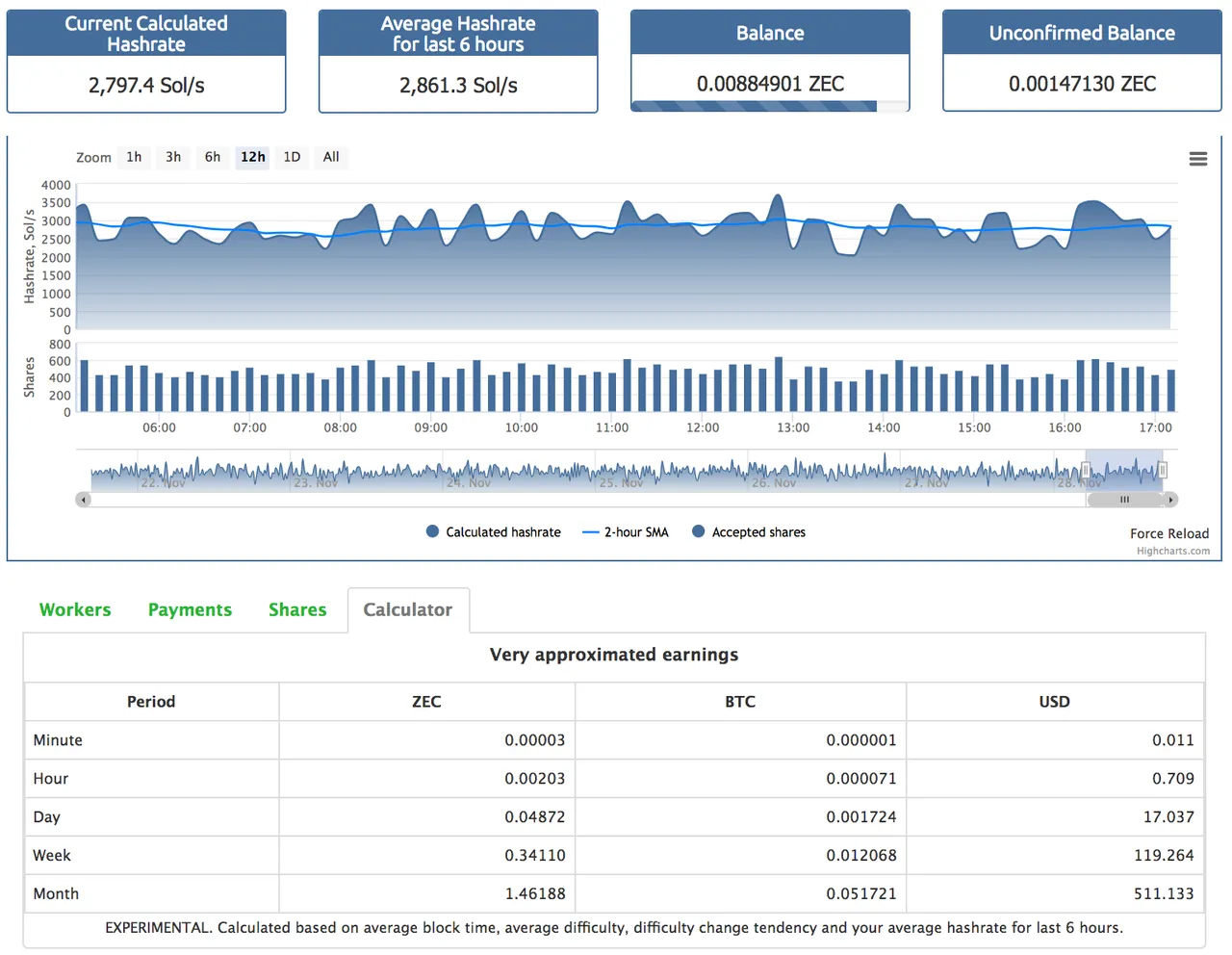Set chart zoom to 3h
Image resolution: width=1232 pixels, height=955 pixels.
pos(173,157)
